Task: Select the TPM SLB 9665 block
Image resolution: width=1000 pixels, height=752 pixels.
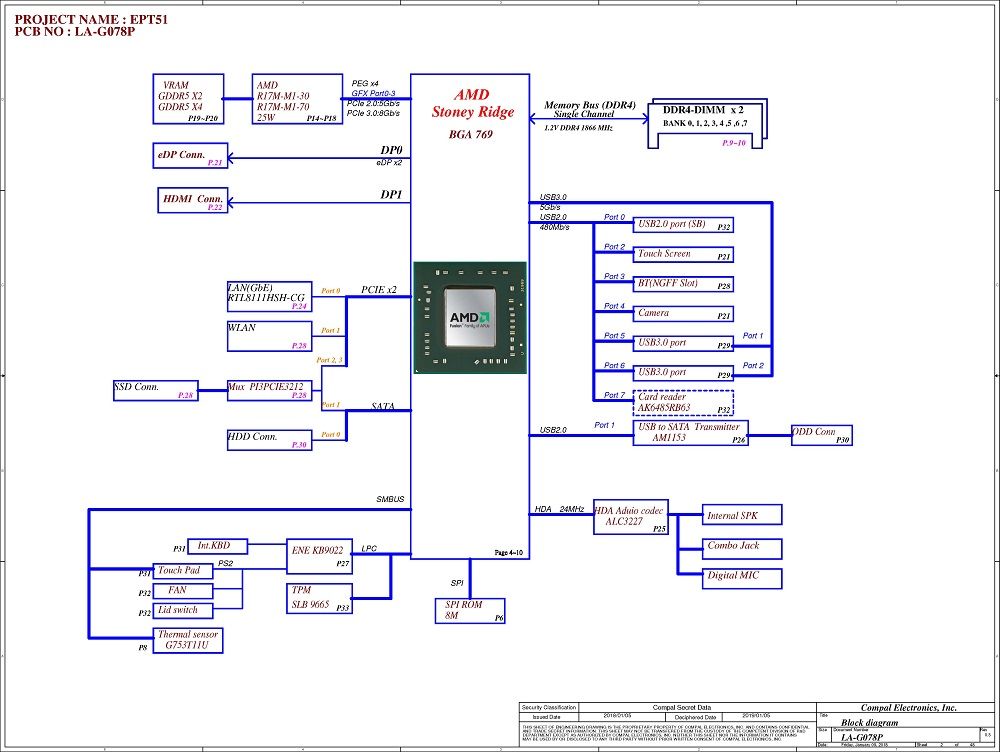Action: click(x=320, y=598)
